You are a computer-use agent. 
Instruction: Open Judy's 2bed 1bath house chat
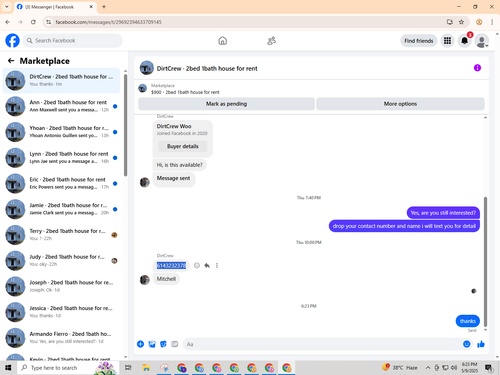click(61, 260)
